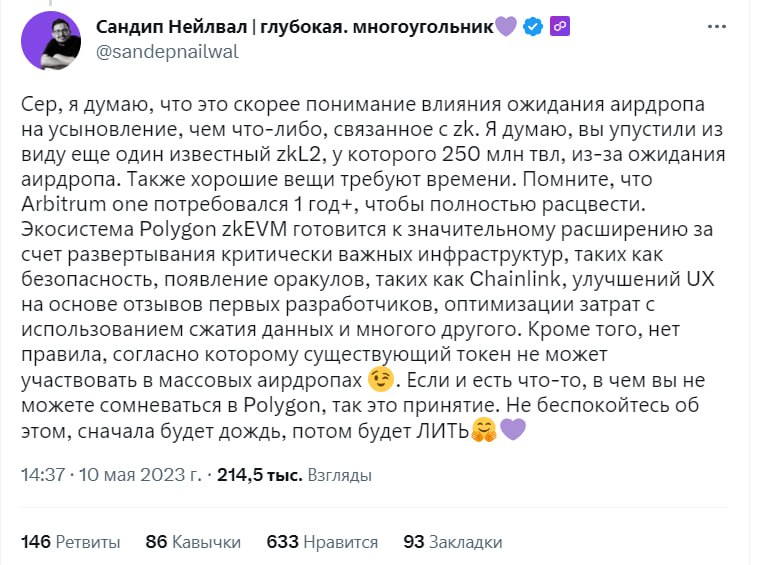Open the @sandepnailwal handle link
The width and height of the screenshot is (767, 565).
tap(167, 53)
